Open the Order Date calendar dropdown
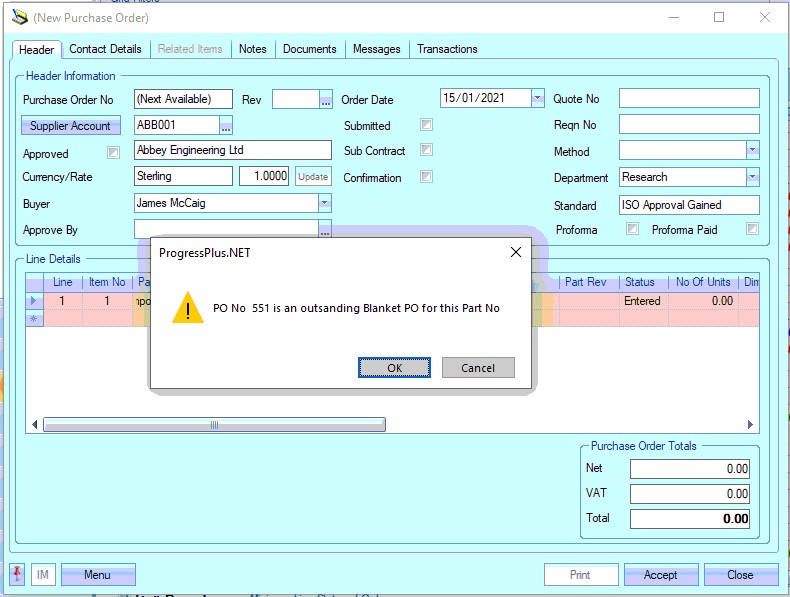 pyautogui.click(x=537, y=98)
